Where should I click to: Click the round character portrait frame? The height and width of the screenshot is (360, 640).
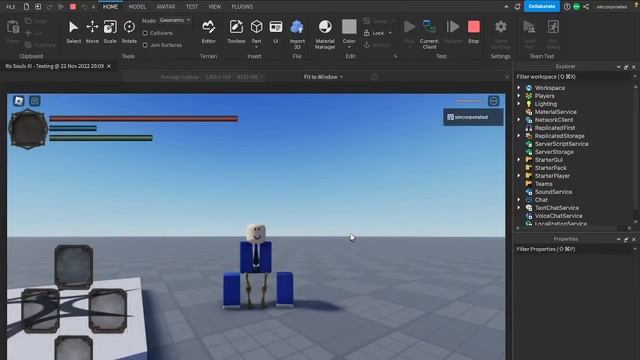click(x=28, y=129)
